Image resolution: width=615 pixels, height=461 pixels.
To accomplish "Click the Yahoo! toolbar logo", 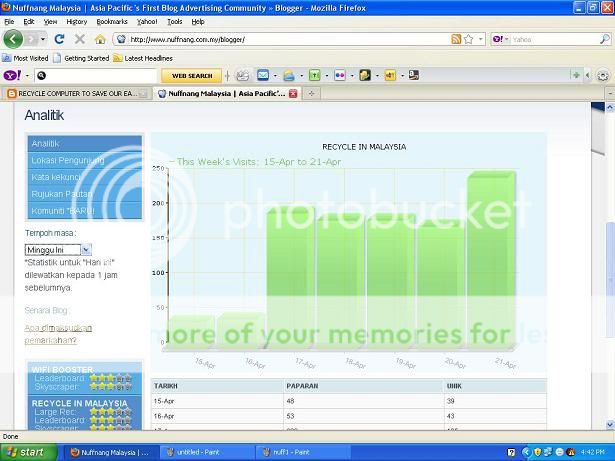I will 12,75.
